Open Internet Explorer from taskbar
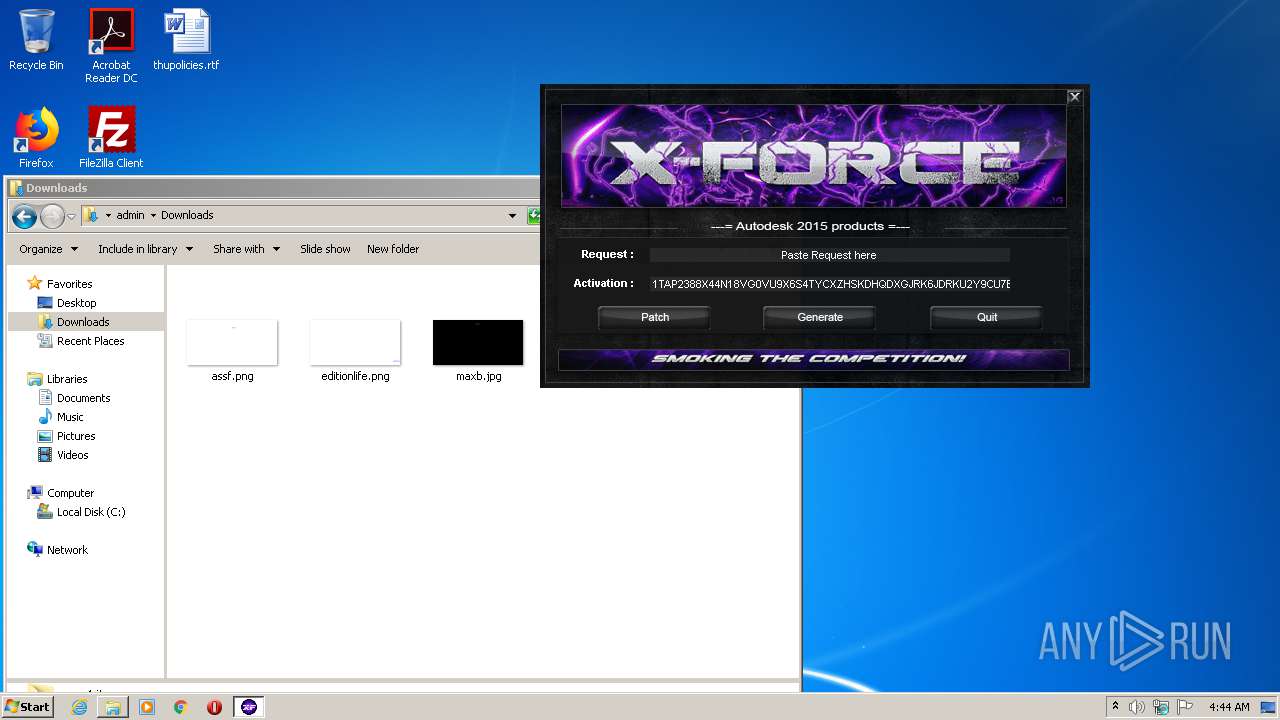 [79, 707]
